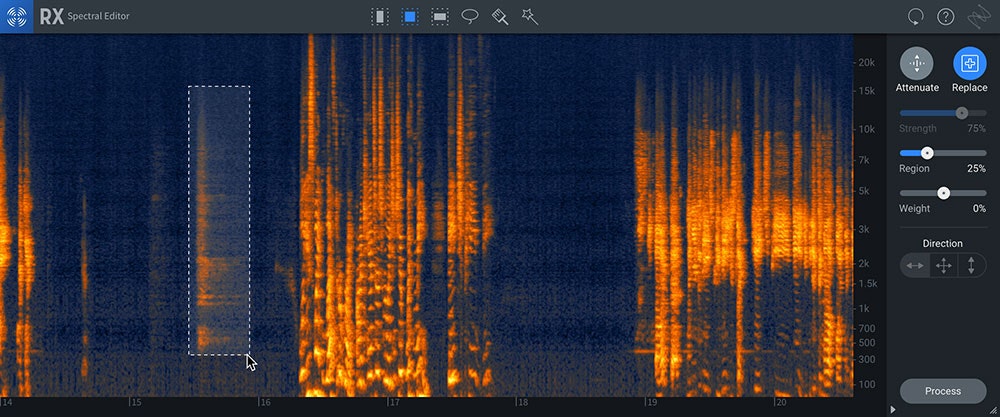Click the Spectral Editor title text

(x=98, y=16)
